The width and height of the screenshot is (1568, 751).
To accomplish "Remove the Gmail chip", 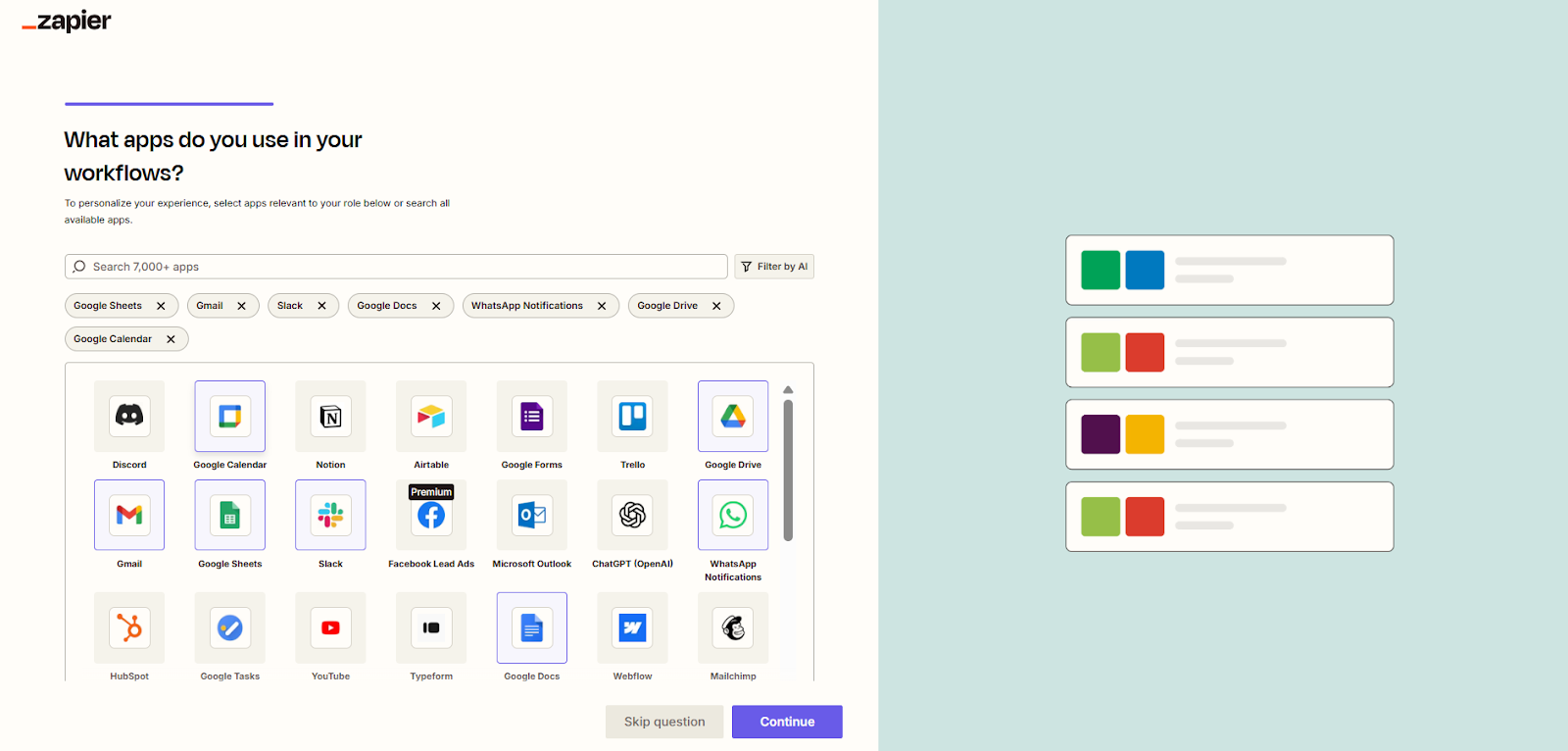I will click(241, 306).
